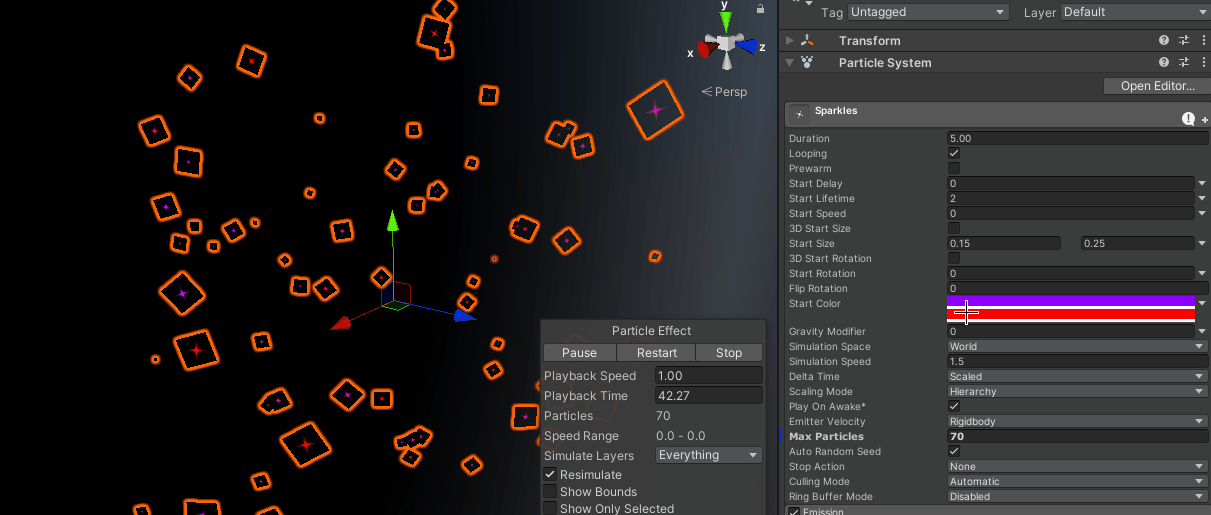Open Start Color mode dropdown arrow

coord(1201,302)
